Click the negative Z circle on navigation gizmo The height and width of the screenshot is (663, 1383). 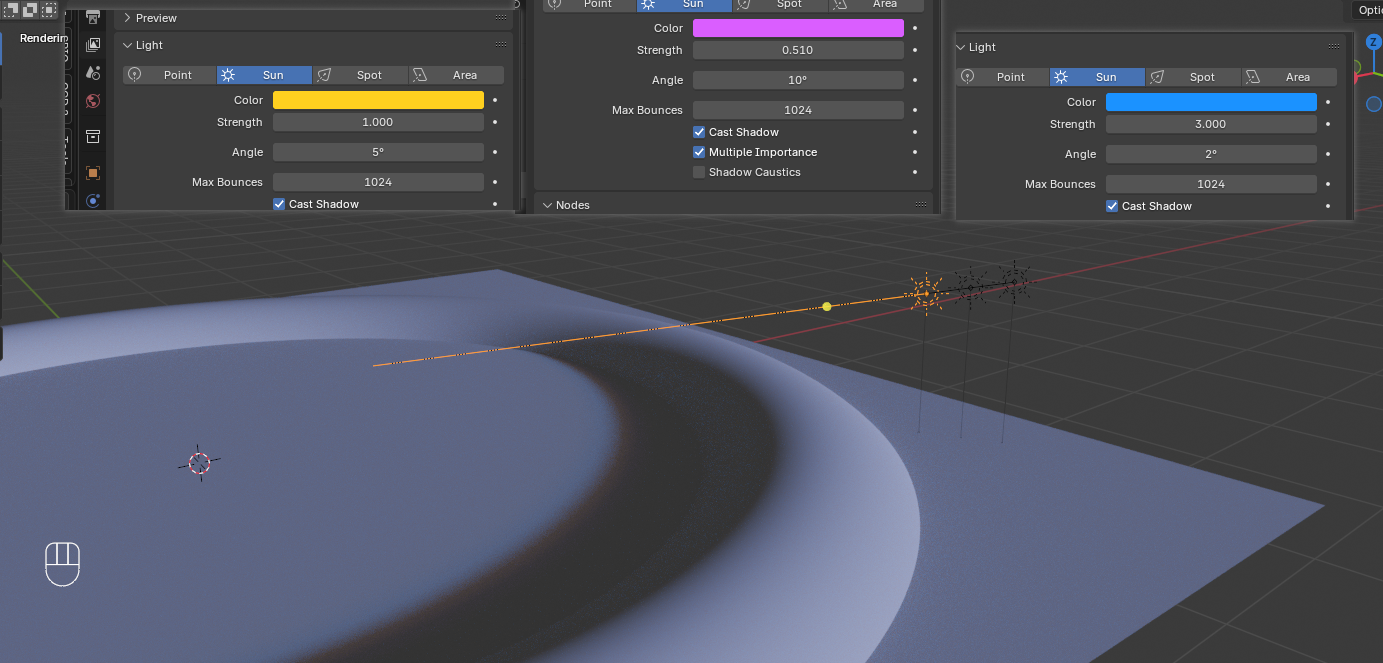click(1374, 104)
